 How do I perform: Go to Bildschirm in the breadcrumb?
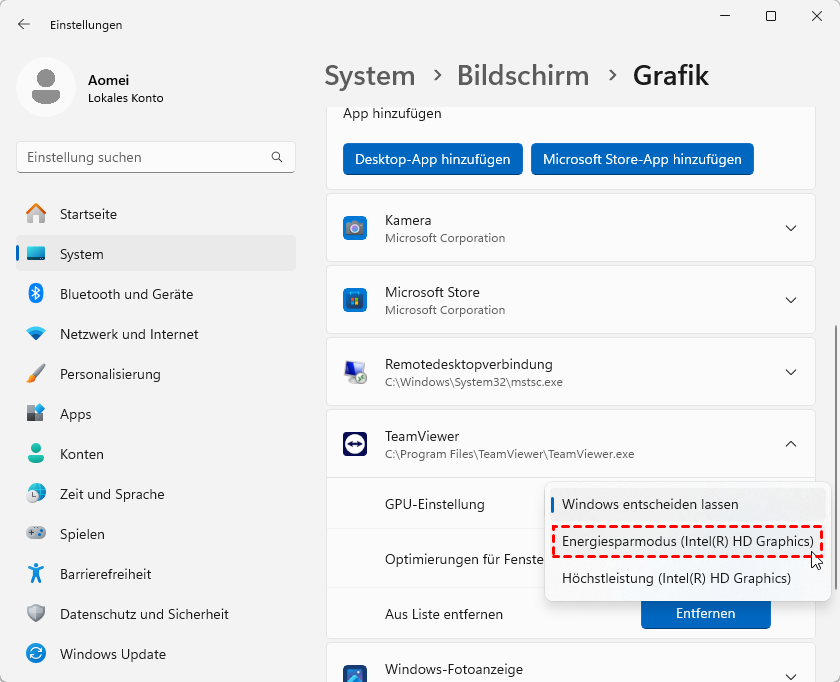(x=523, y=75)
